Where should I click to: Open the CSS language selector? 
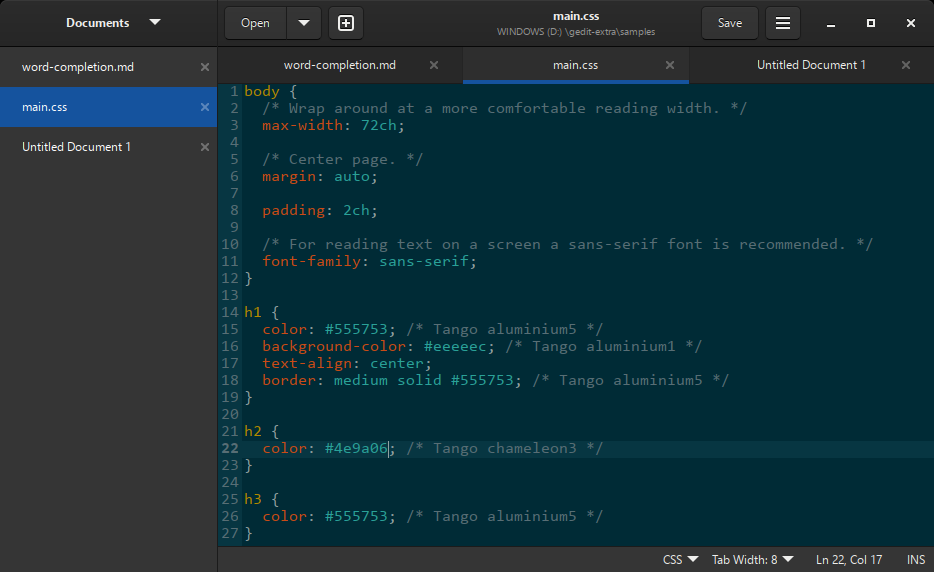(x=680, y=559)
